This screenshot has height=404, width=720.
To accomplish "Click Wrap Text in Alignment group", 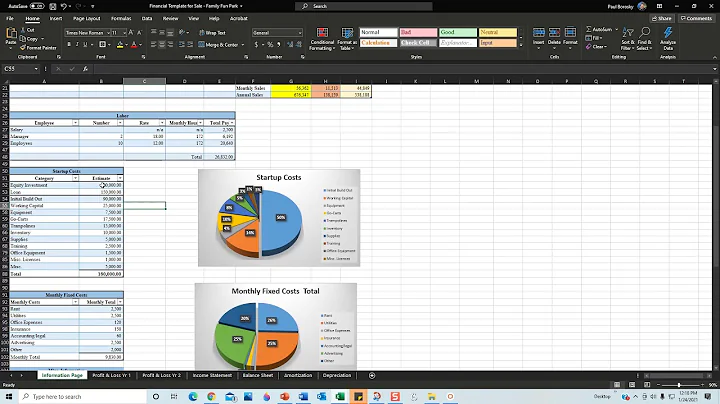I will [x=212, y=33].
